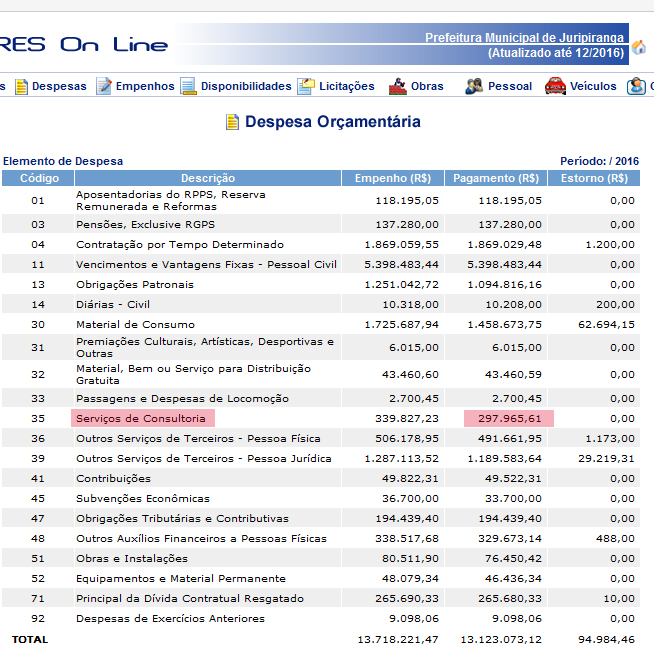
Task: Open the Empenhos menu
Action: click(145, 86)
